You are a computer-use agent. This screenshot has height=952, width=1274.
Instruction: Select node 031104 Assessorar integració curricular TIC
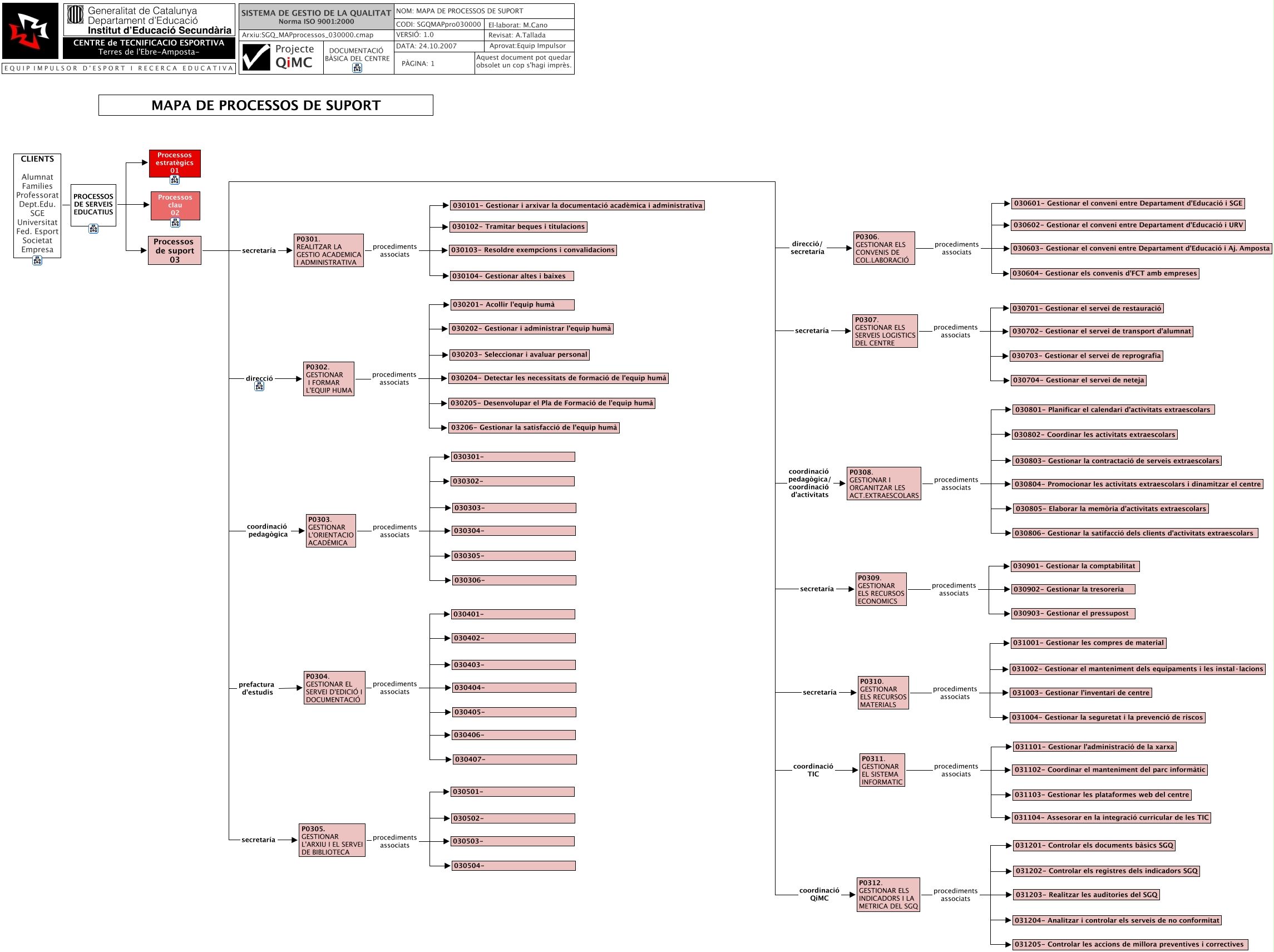point(1111,818)
